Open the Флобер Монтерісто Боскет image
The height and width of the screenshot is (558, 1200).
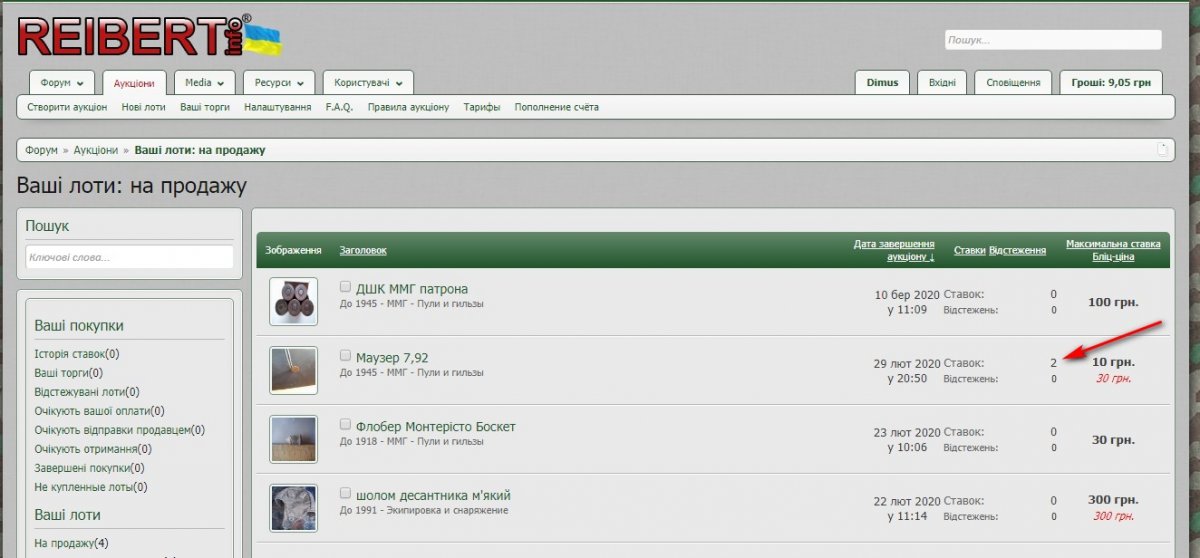[x=293, y=439]
